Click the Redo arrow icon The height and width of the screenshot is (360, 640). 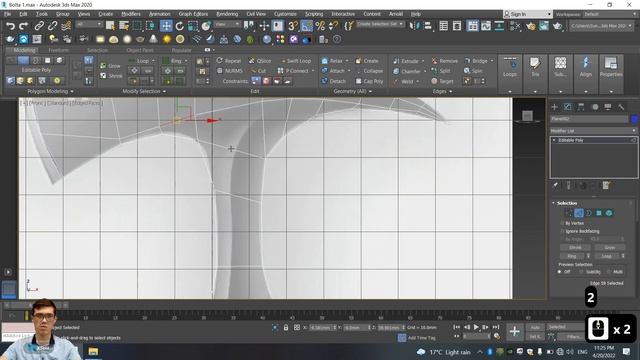(24, 26)
